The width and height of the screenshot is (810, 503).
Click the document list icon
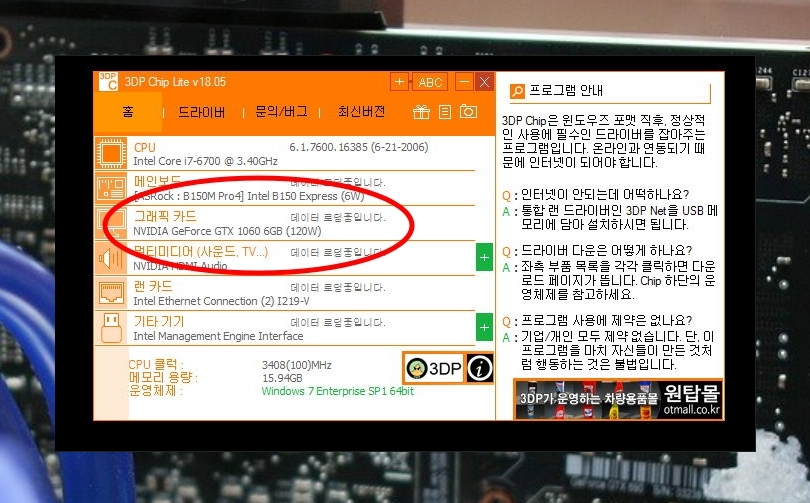point(445,112)
